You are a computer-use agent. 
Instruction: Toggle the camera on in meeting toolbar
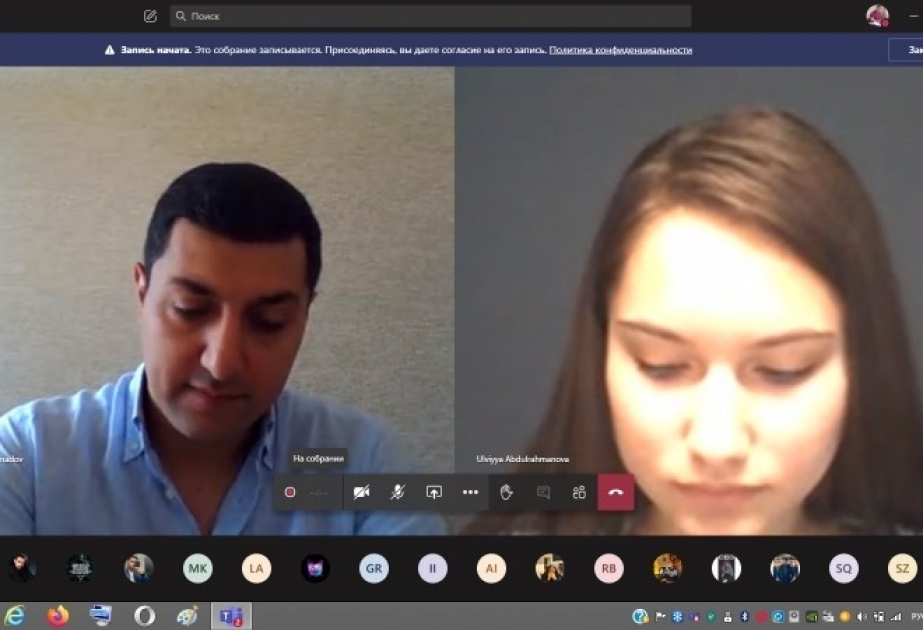pyautogui.click(x=361, y=492)
